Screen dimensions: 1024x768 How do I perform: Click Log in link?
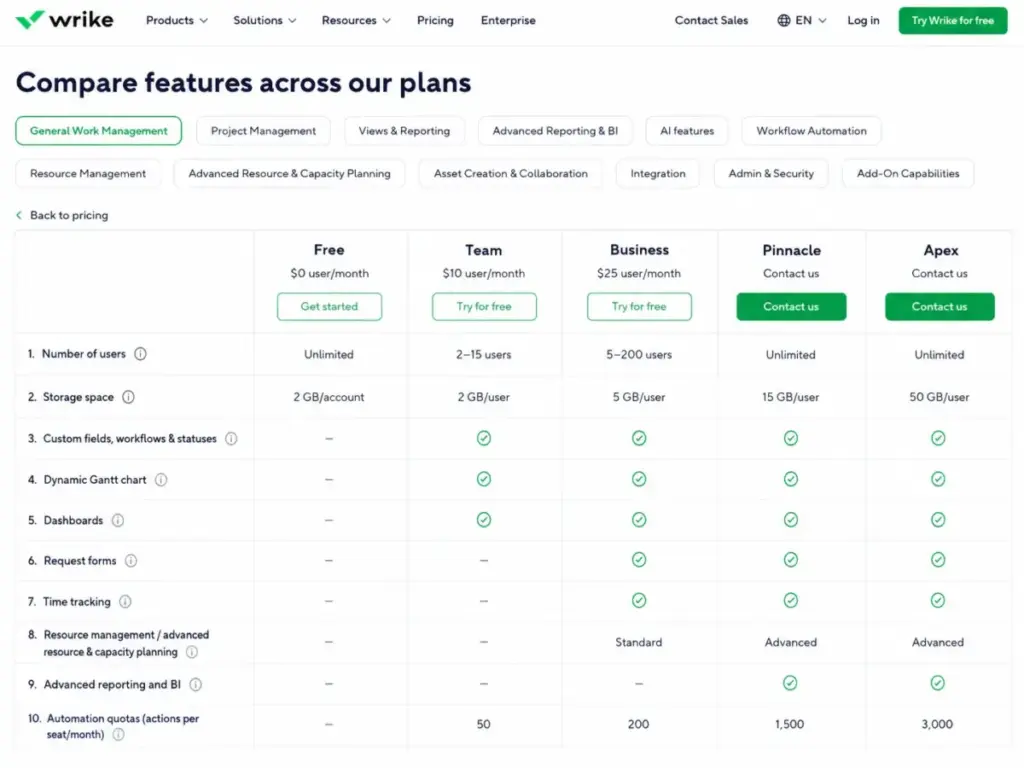(863, 20)
